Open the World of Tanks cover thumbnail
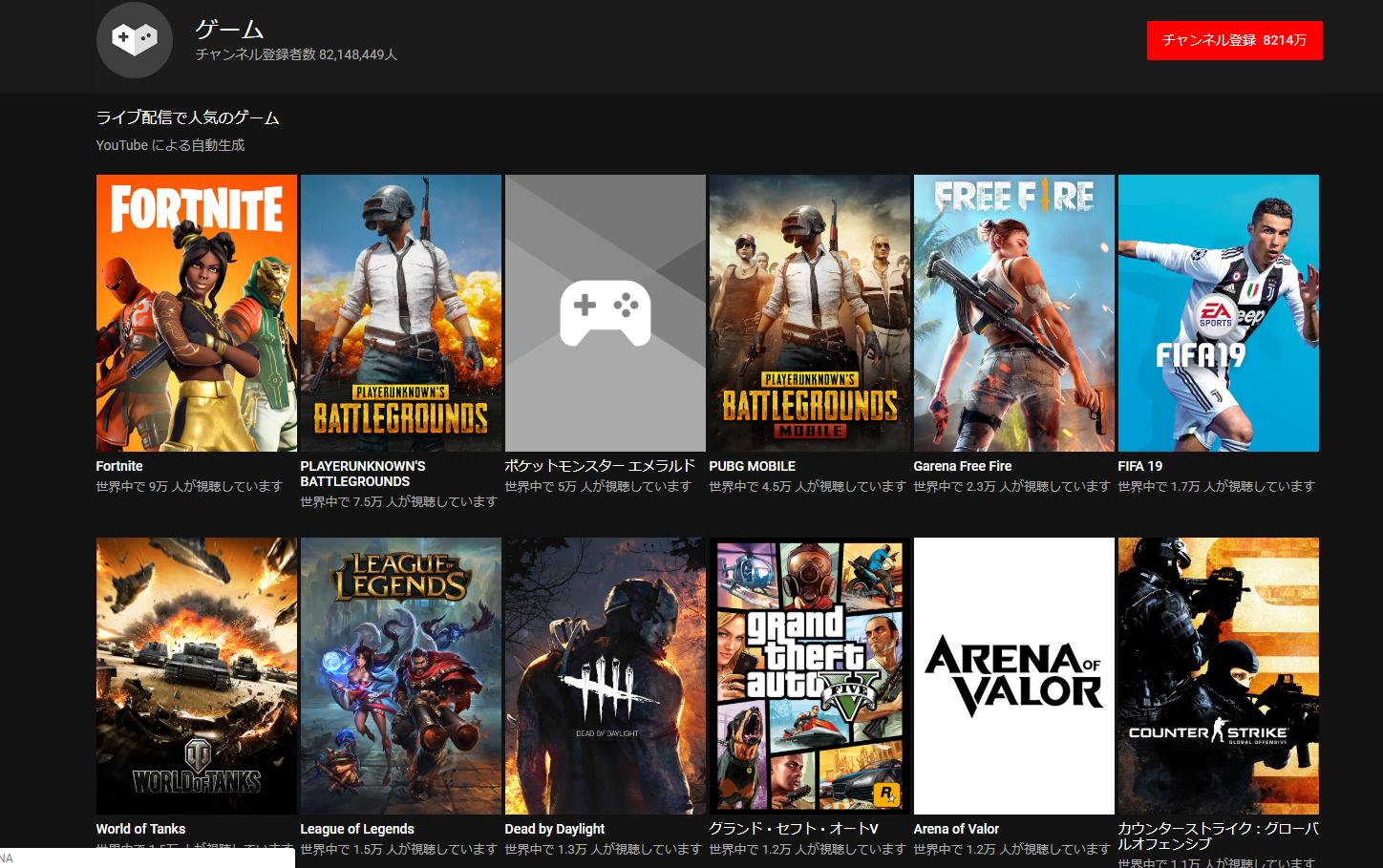 point(197,676)
